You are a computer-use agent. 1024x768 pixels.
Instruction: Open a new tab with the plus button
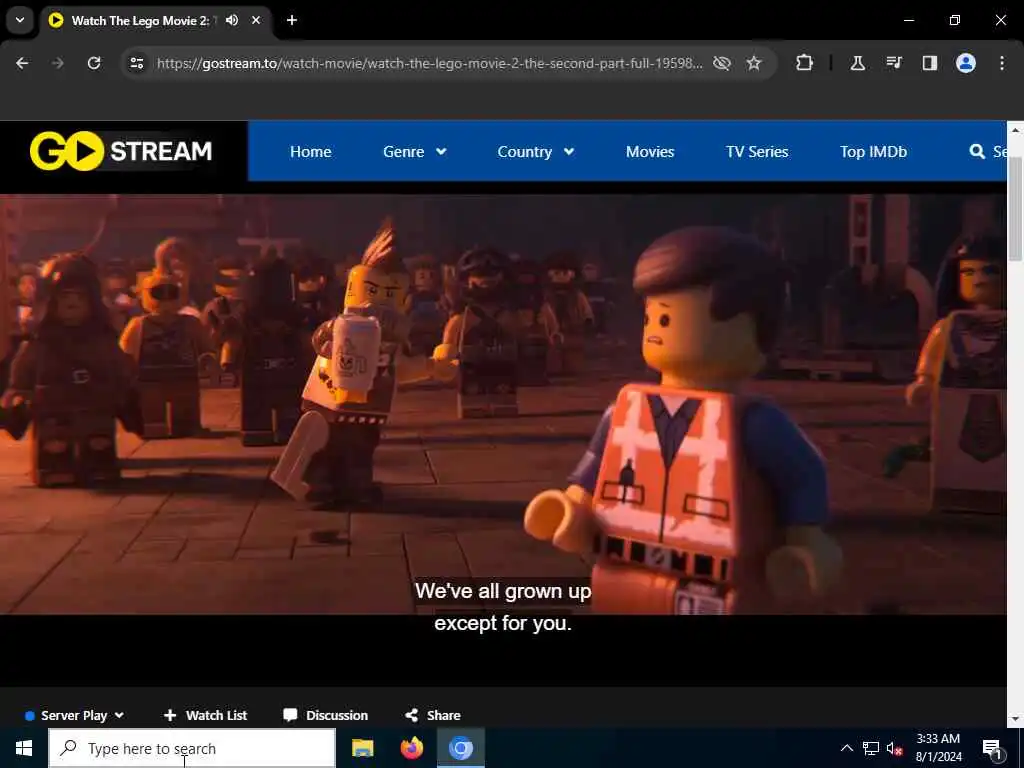(x=292, y=20)
